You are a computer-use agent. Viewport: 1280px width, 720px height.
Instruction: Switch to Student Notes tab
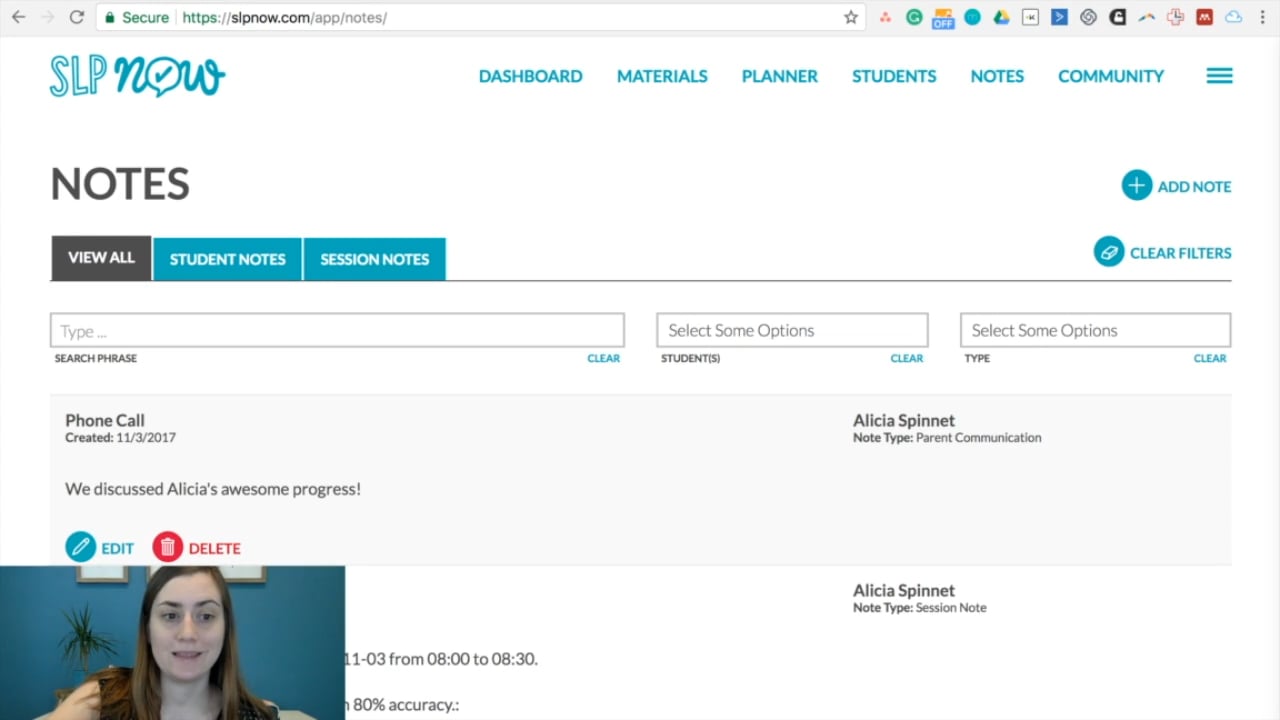[227, 259]
